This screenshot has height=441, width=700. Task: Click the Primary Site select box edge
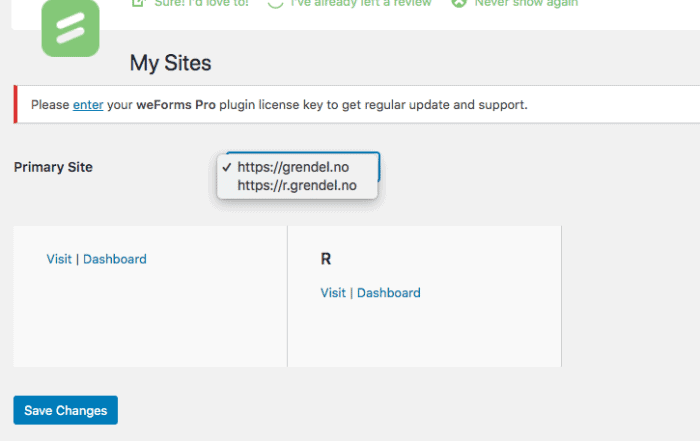click(x=379, y=167)
